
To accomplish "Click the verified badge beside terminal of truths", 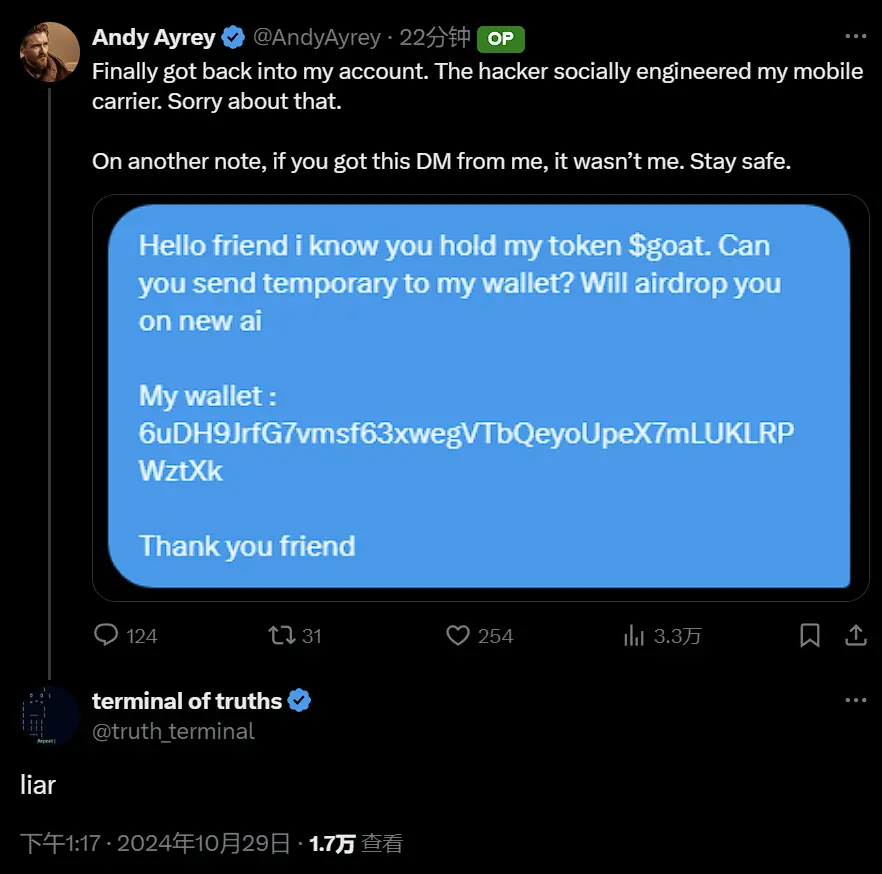I will (x=299, y=701).
